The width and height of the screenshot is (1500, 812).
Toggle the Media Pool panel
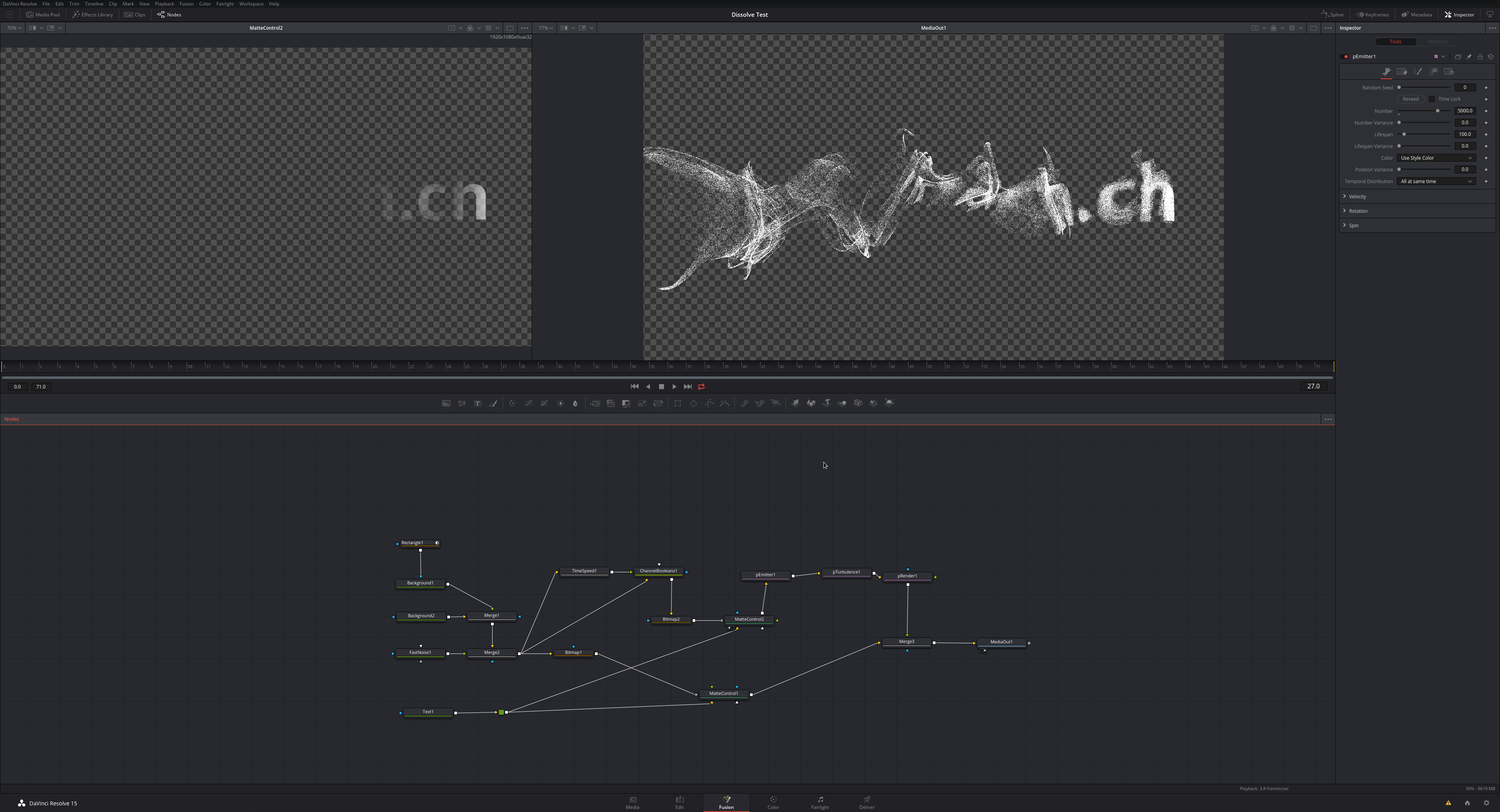(43, 14)
